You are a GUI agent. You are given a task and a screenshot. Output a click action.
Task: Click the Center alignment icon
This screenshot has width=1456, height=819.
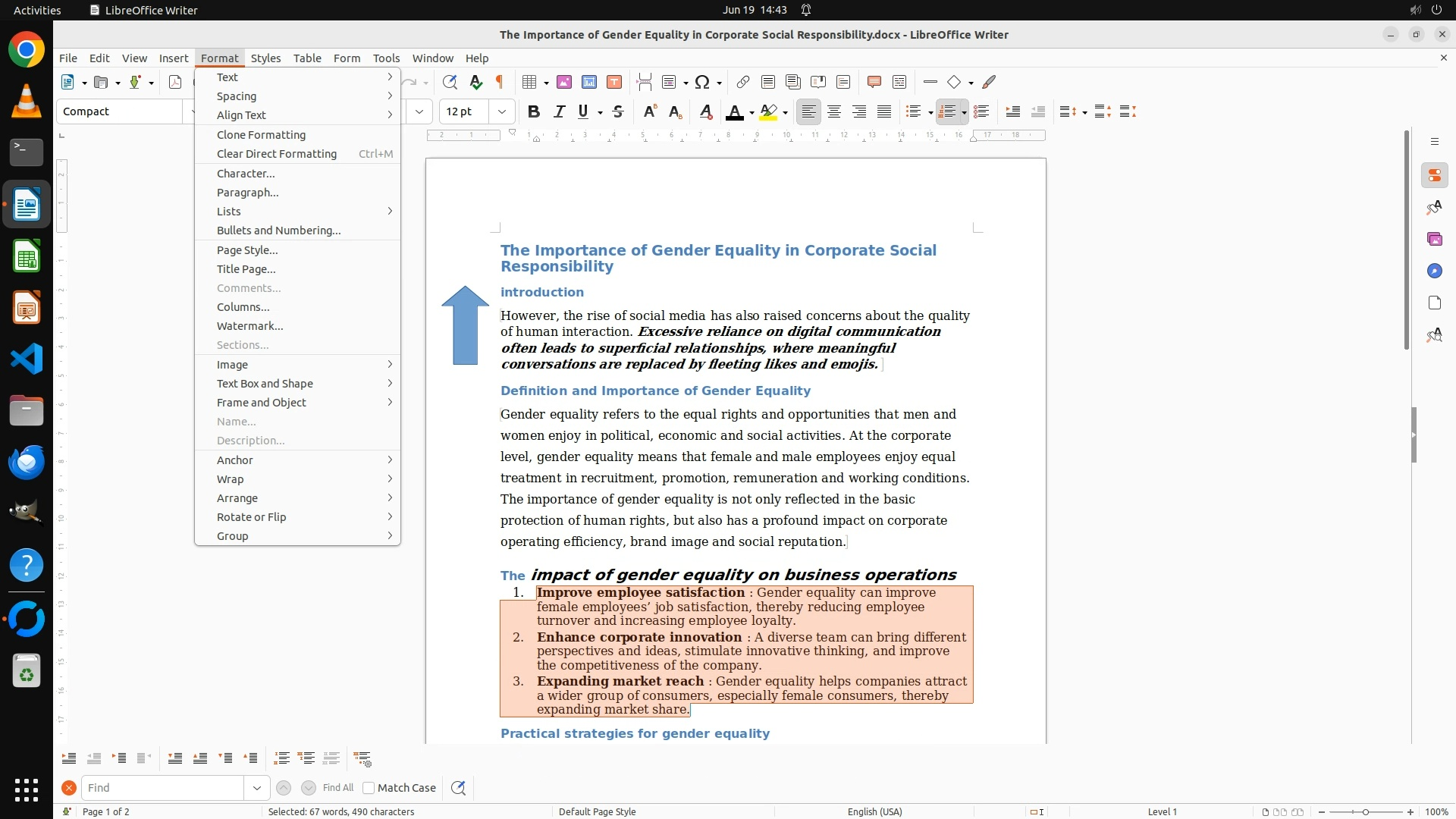[x=834, y=111]
